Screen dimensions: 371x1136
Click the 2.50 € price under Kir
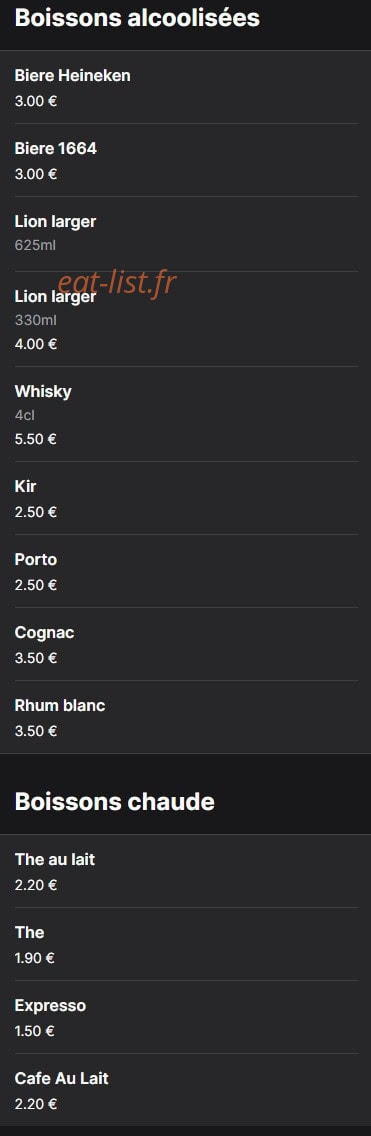coord(36,512)
